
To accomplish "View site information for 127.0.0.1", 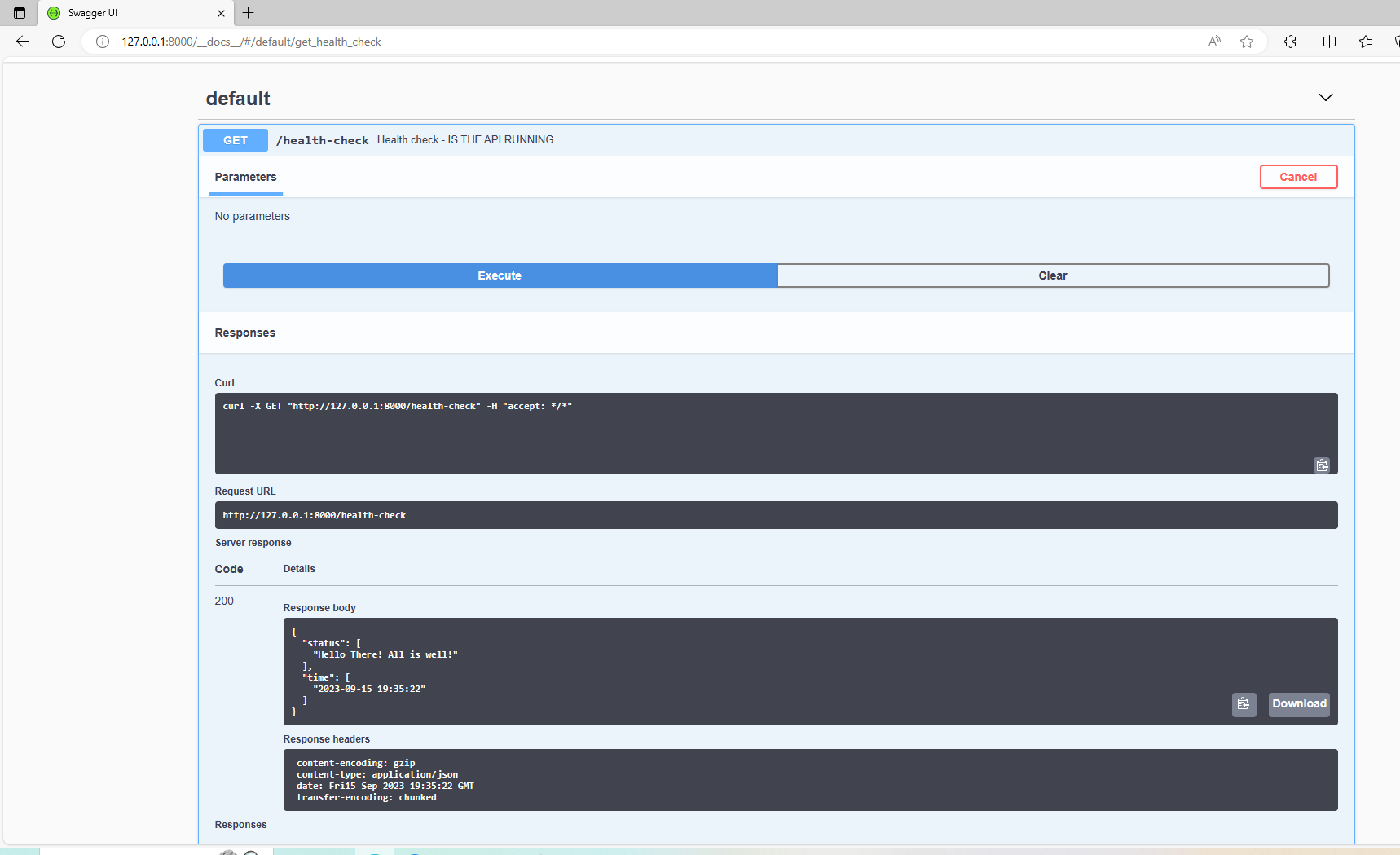I will point(103,42).
